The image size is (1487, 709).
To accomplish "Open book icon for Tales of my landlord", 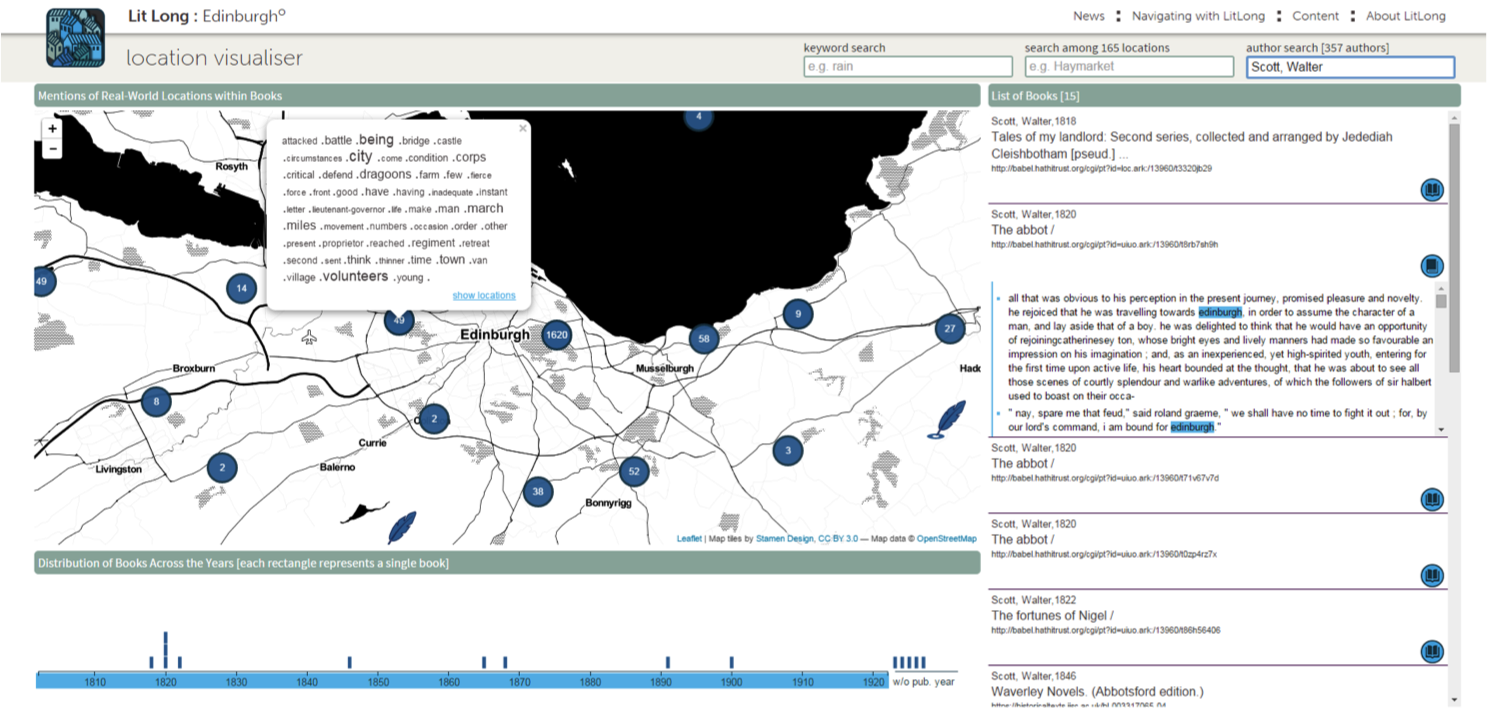I will (x=1432, y=190).
